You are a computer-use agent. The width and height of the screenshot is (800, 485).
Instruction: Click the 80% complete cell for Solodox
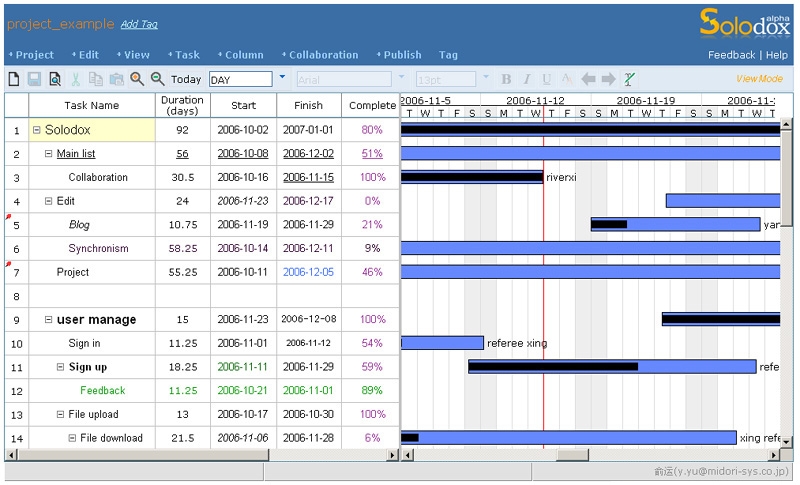[x=371, y=130]
